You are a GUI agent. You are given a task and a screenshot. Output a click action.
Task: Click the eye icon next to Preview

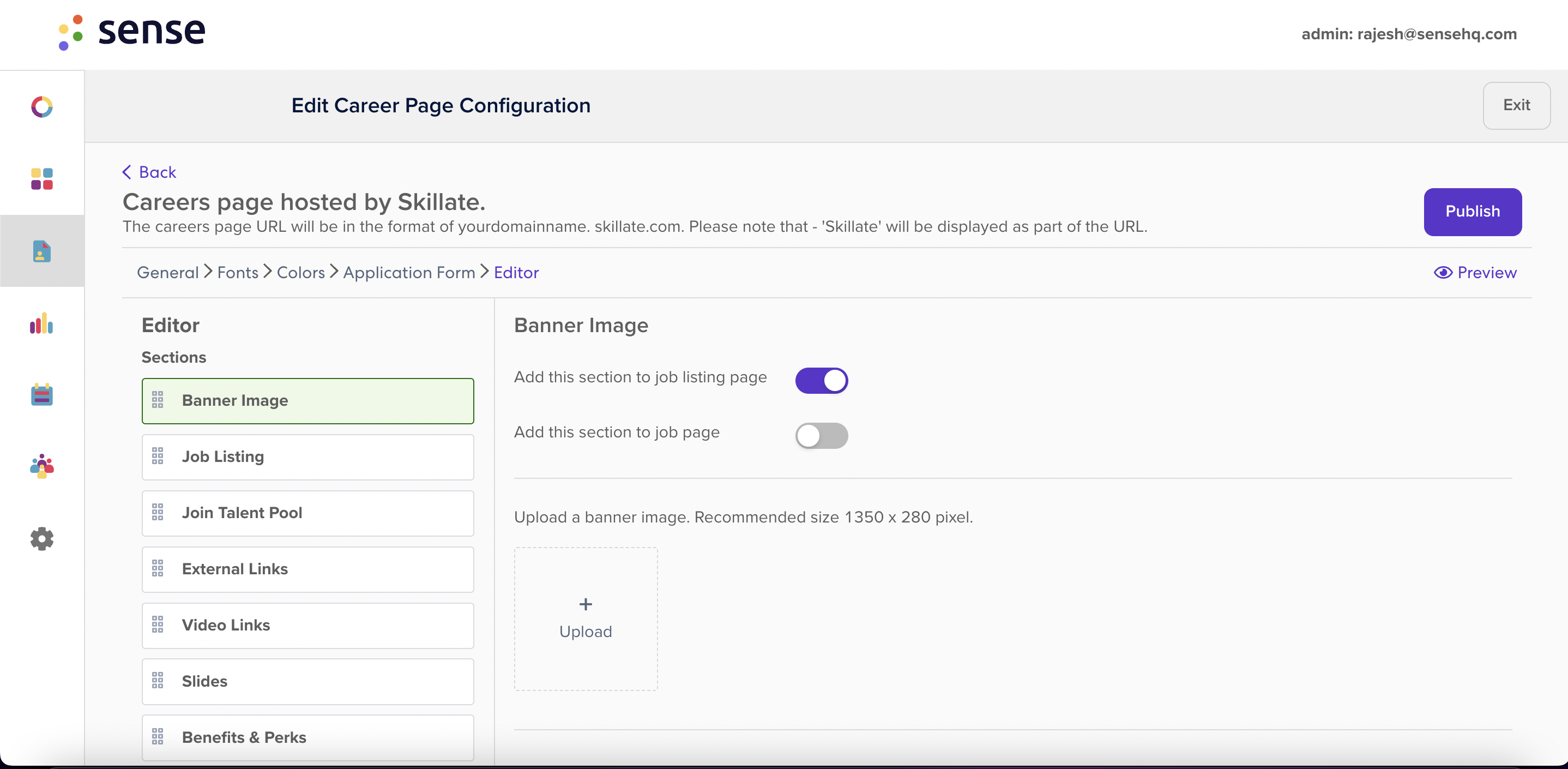tap(1443, 272)
